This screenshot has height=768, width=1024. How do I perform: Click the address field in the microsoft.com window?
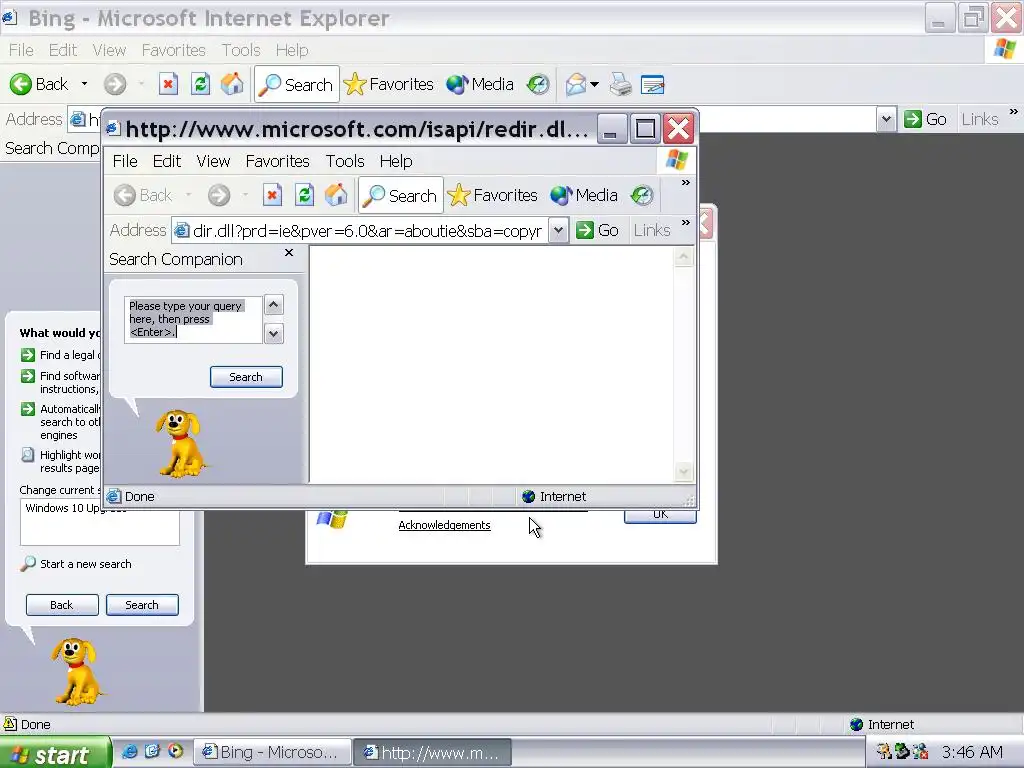(x=360, y=231)
